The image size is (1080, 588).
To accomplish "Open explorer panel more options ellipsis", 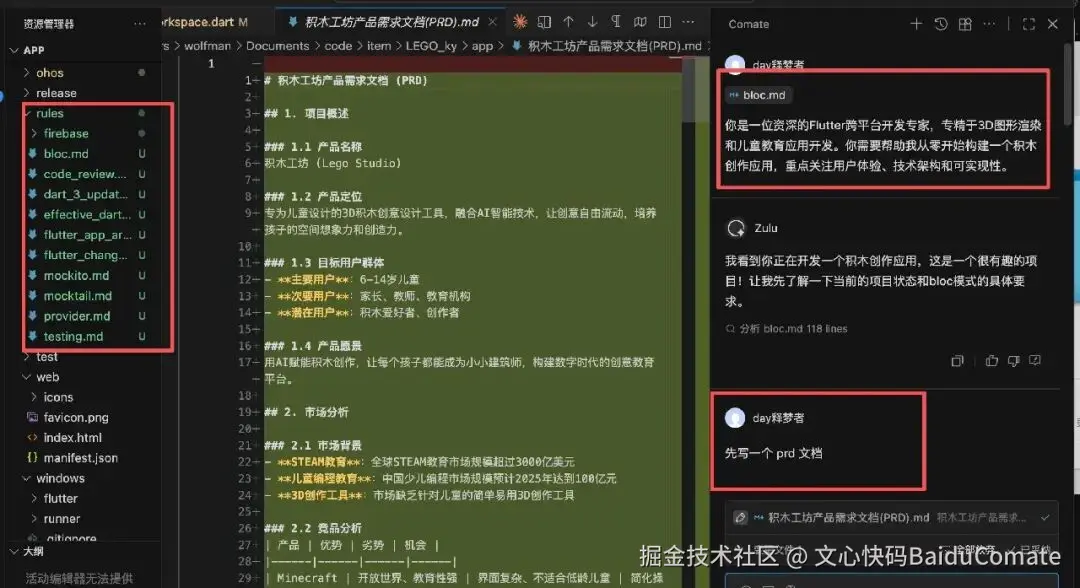I will click(x=140, y=23).
